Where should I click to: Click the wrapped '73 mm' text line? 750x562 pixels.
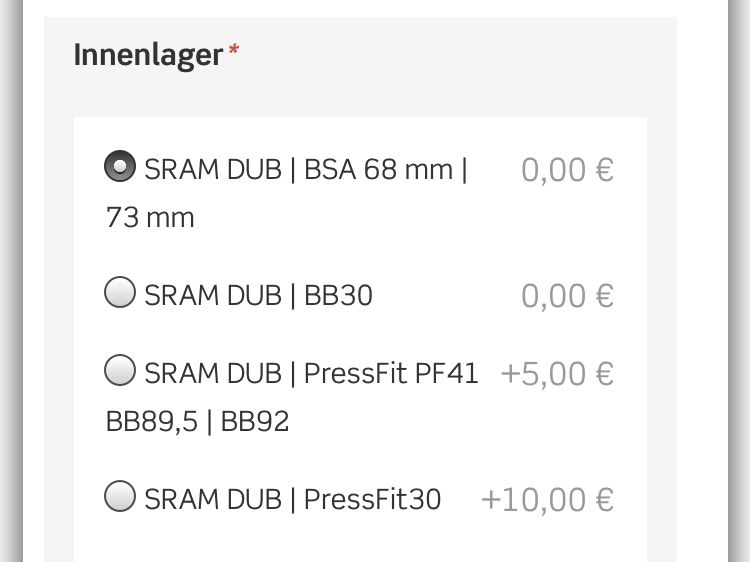tap(150, 218)
